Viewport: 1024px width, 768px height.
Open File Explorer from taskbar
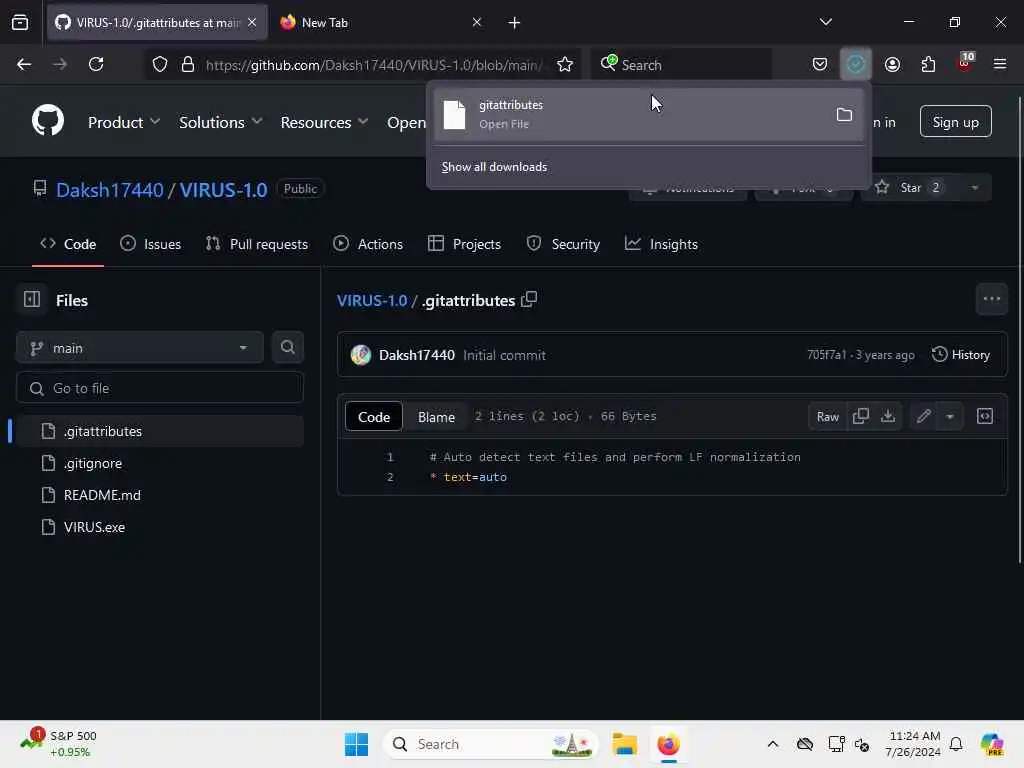click(x=624, y=744)
